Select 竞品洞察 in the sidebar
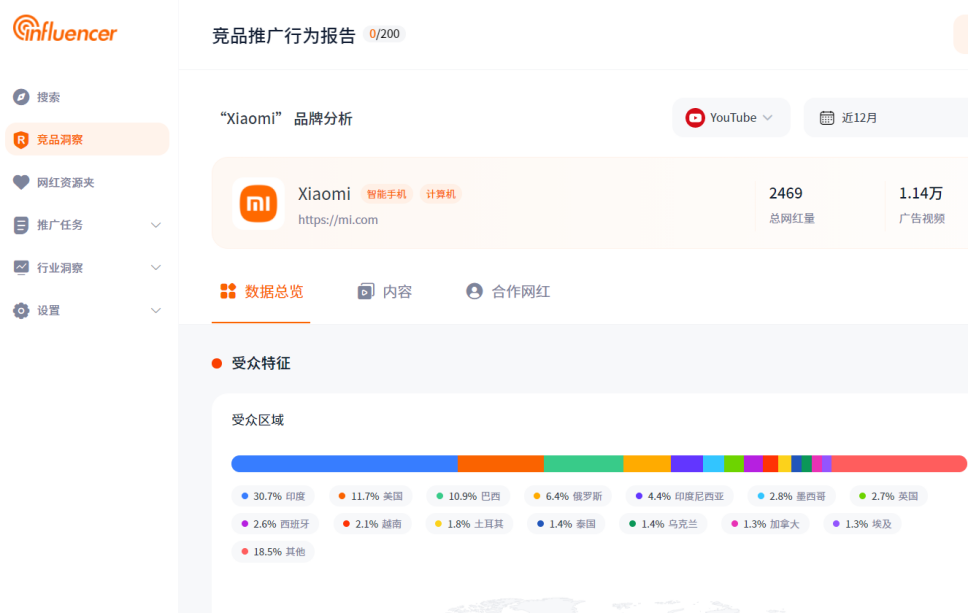Viewport: 968px width, 613px height. [x=86, y=140]
